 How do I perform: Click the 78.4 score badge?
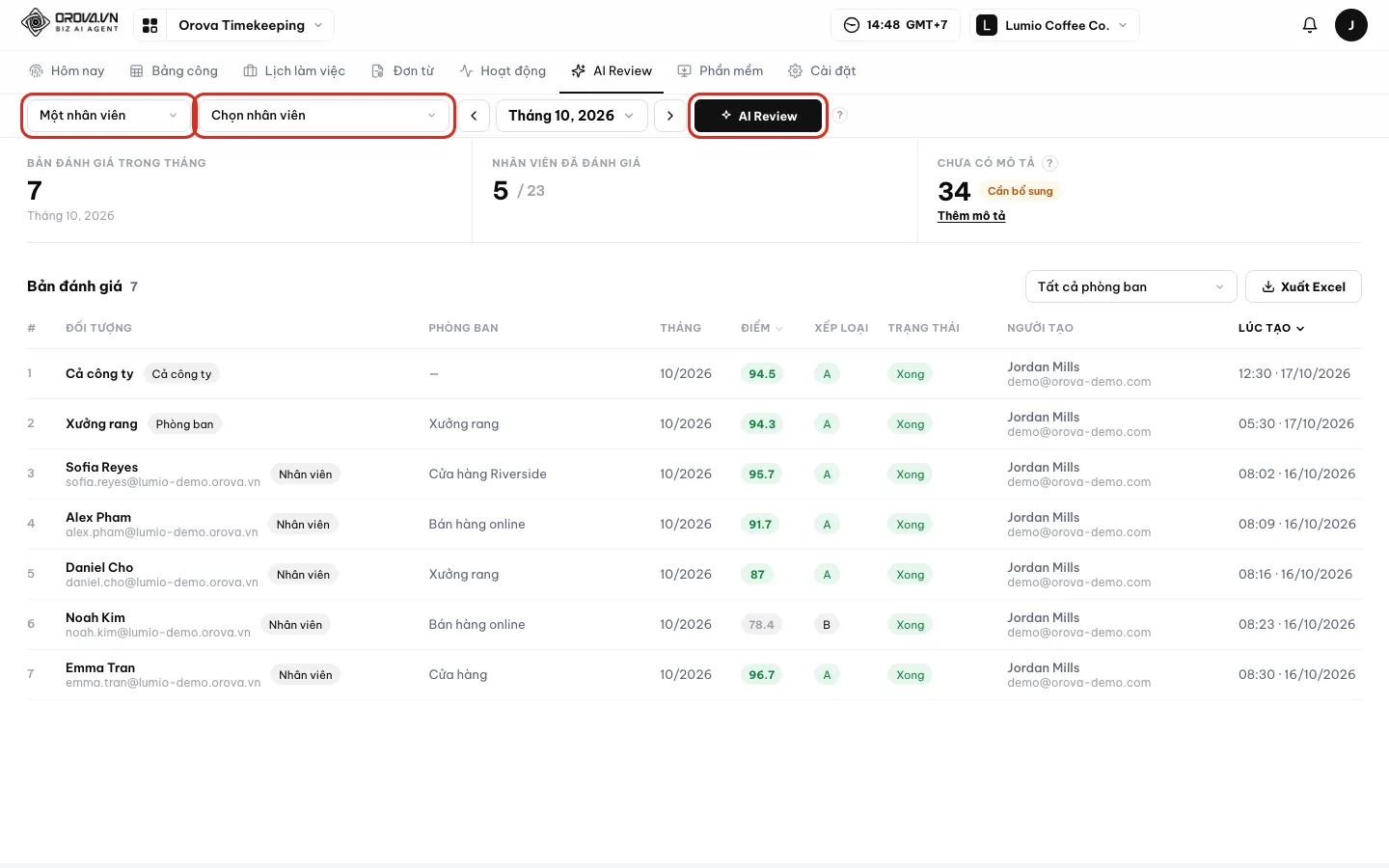coord(761,625)
